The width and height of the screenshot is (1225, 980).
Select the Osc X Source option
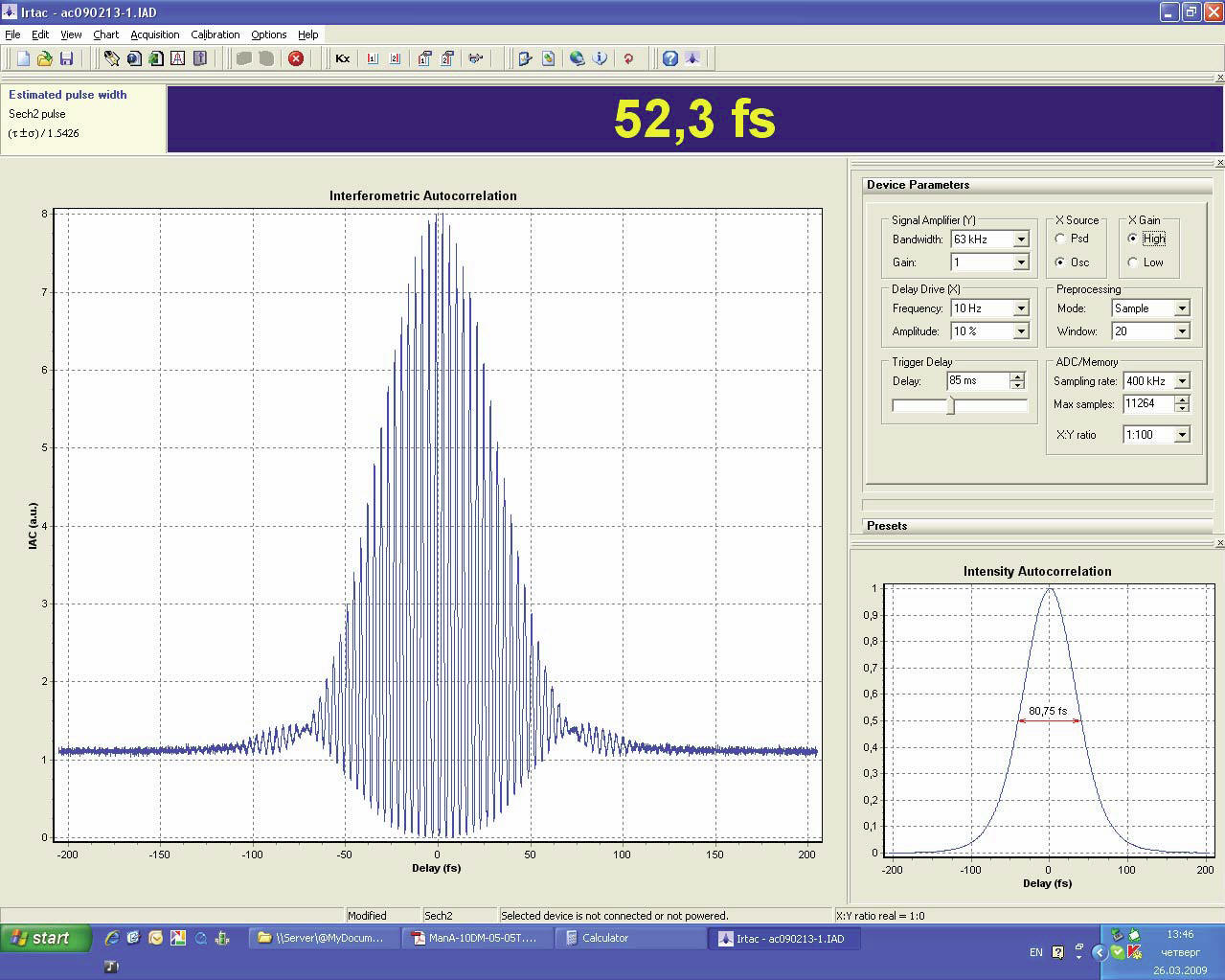coord(1060,262)
